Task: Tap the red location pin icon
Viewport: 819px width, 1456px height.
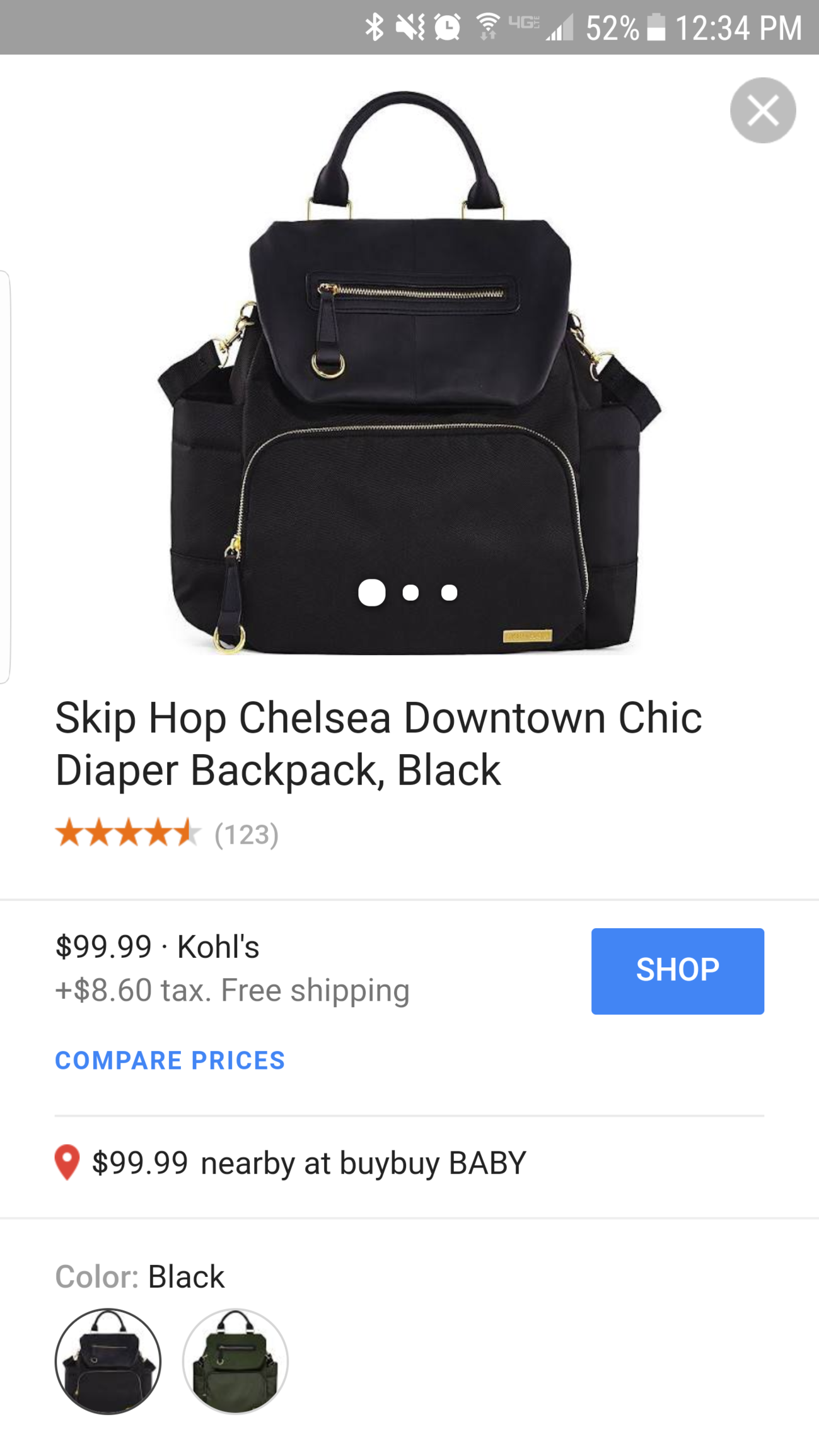Action: coord(67,1162)
